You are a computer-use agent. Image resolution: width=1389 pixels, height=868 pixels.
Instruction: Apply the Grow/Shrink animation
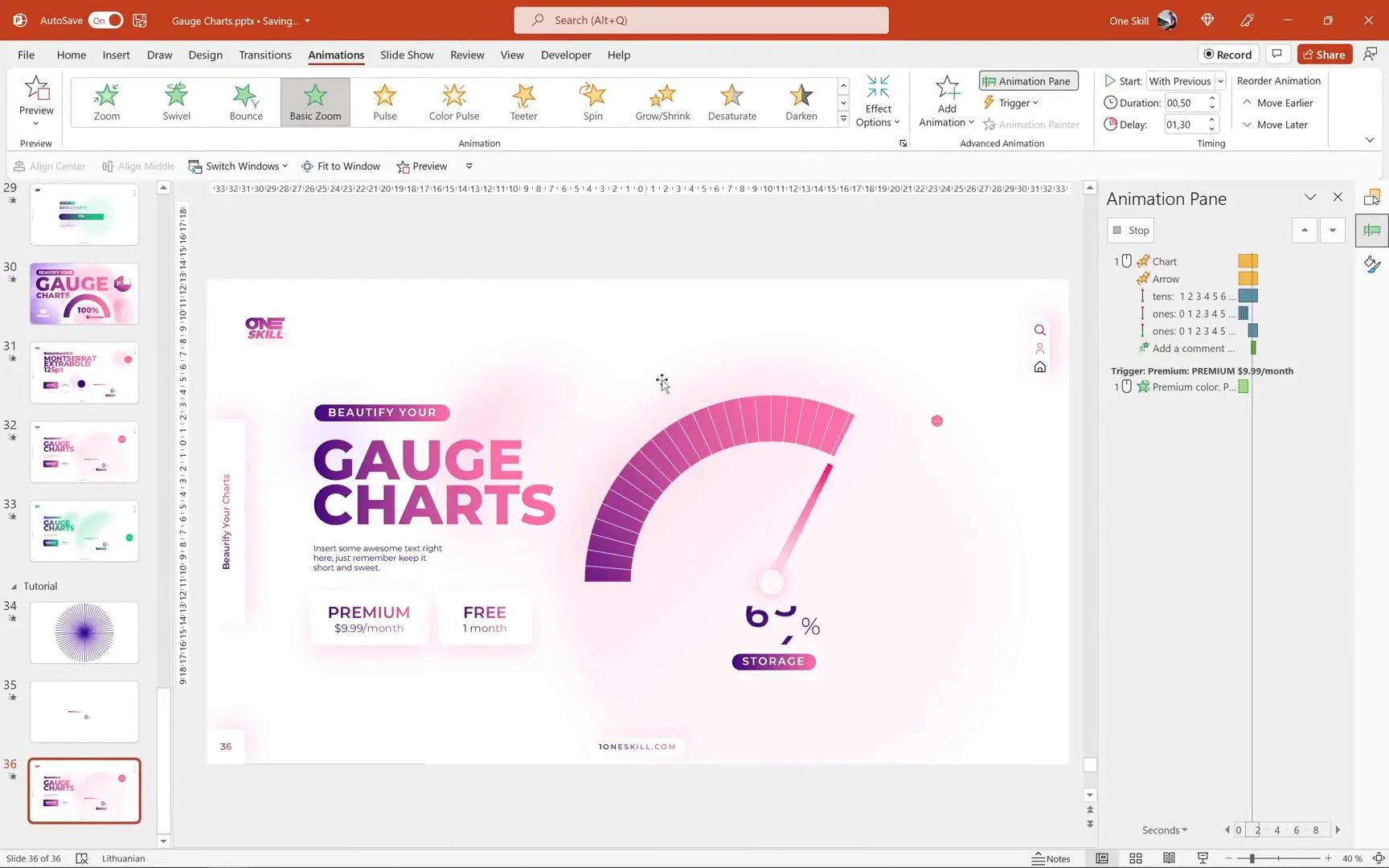coord(662,101)
